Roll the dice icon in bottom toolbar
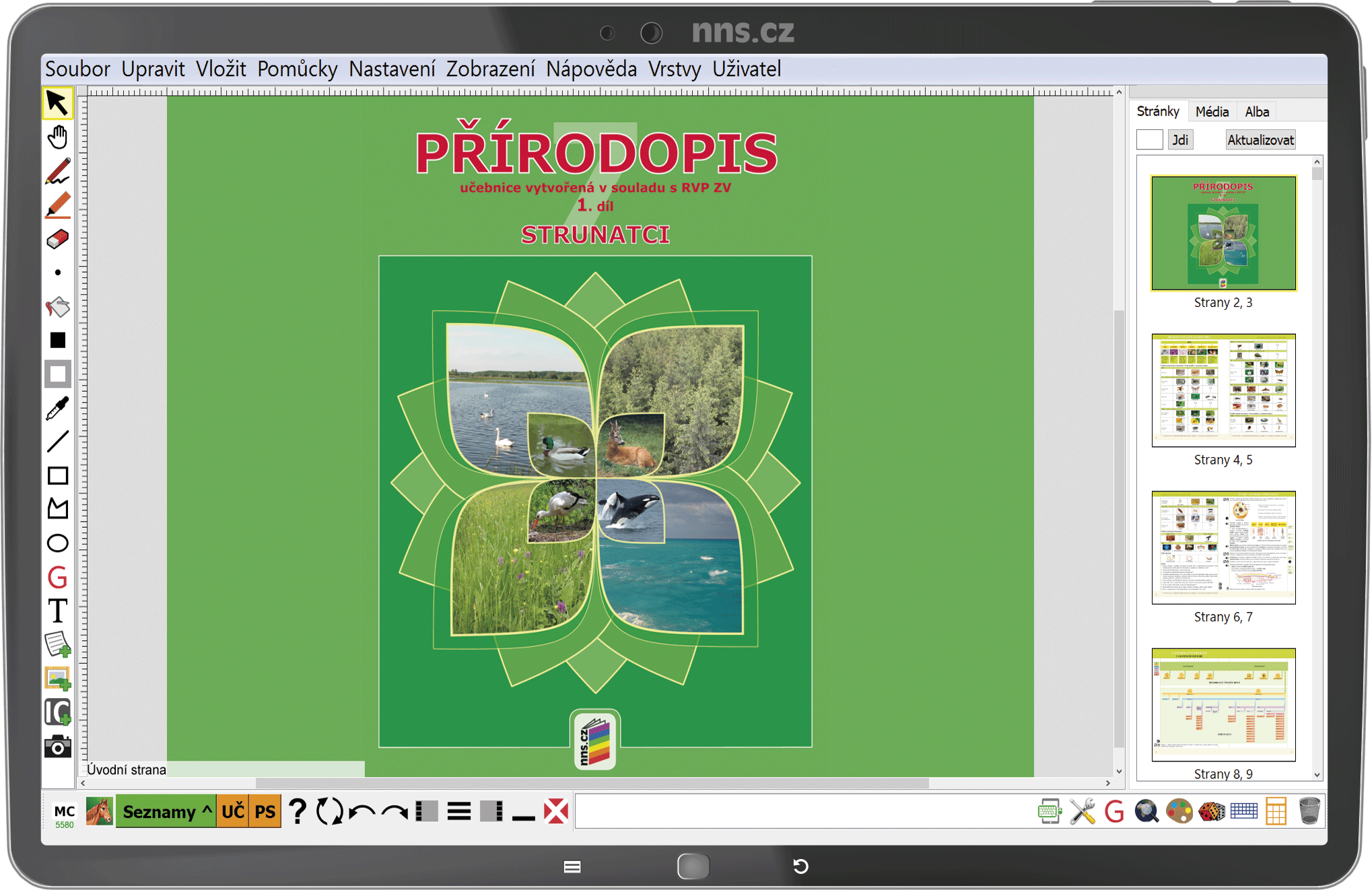 (1212, 811)
